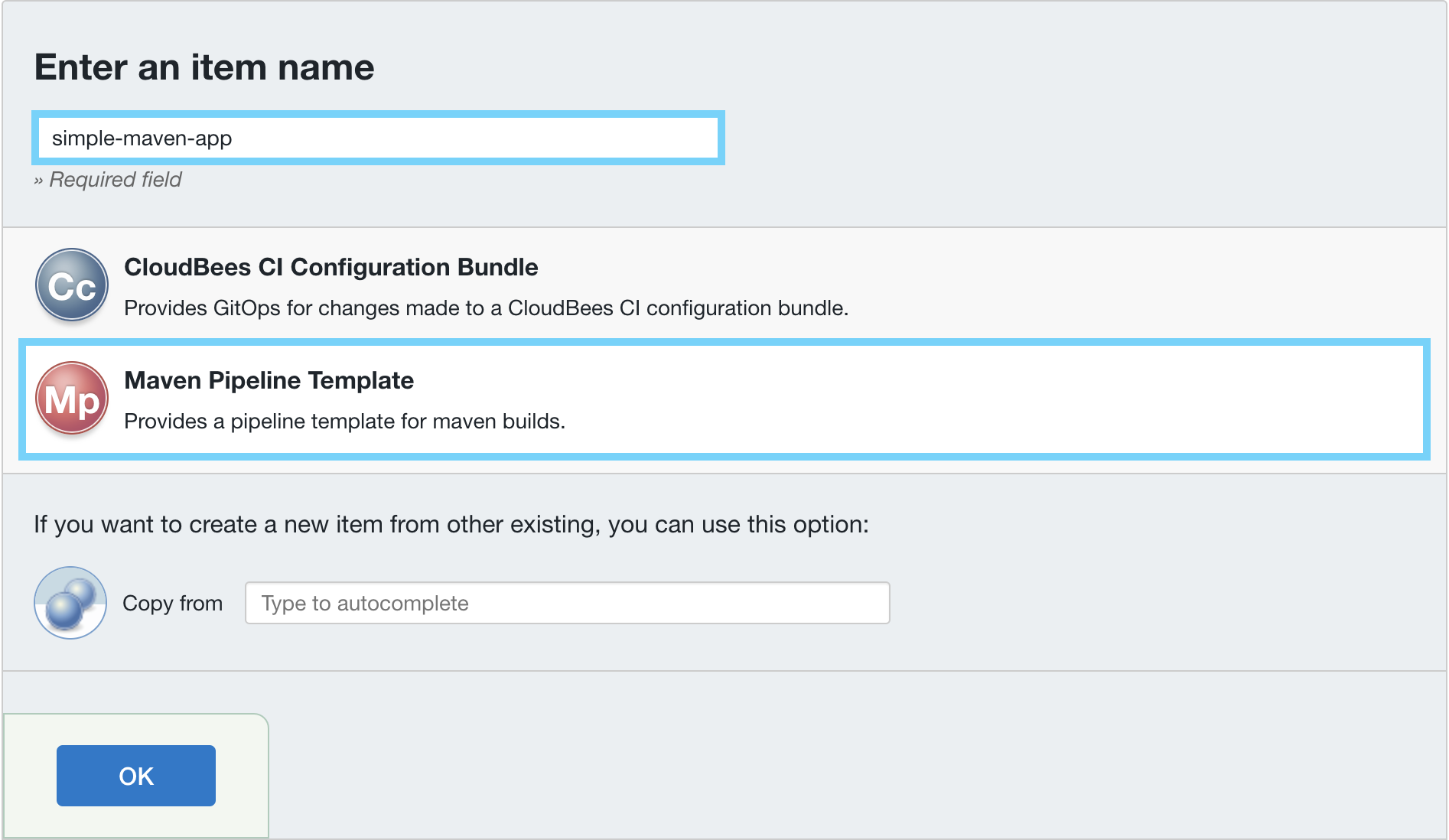
Task: Click the Required field hint text
Action: click(116, 180)
